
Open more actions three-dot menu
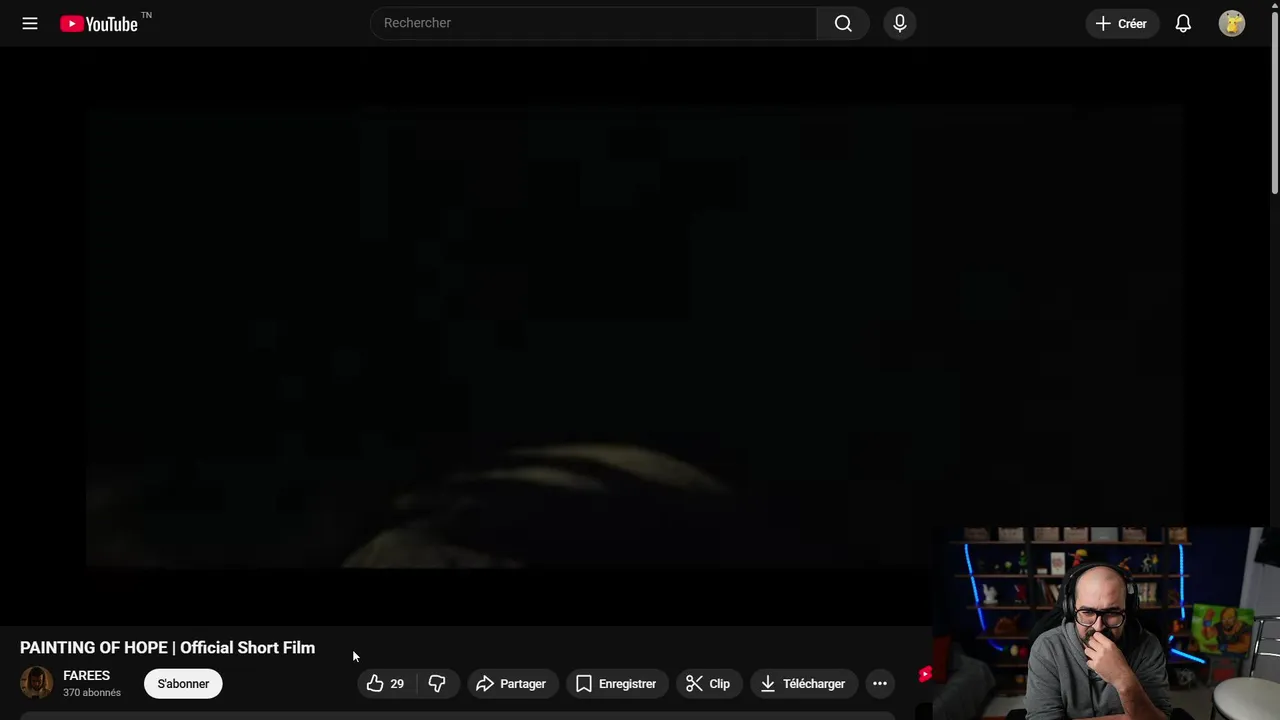click(x=880, y=684)
